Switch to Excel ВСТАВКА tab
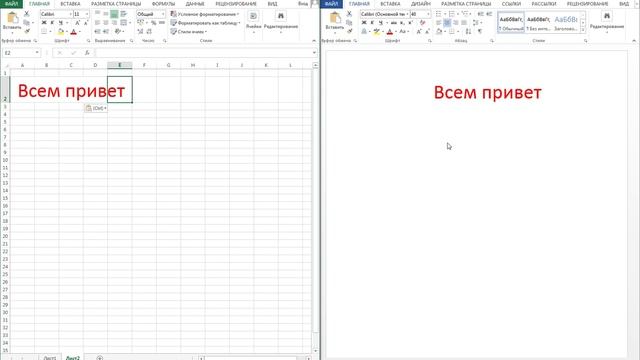 [x=70, y=4]
